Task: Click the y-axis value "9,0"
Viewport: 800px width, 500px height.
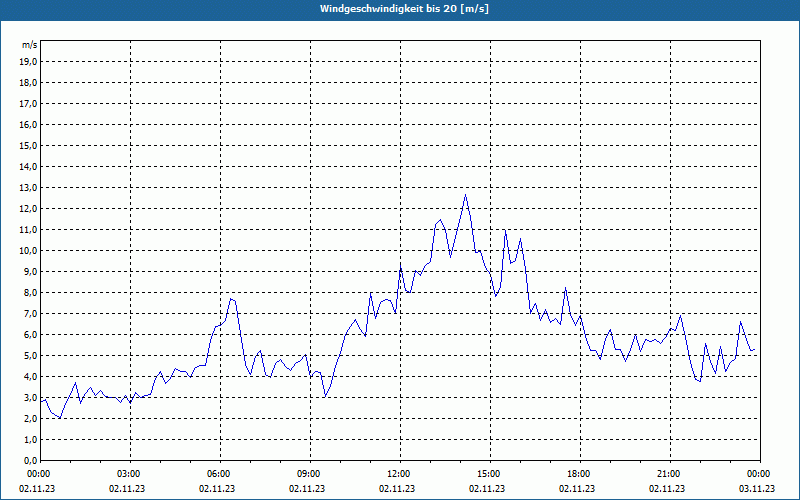Action: pos(31,271)
